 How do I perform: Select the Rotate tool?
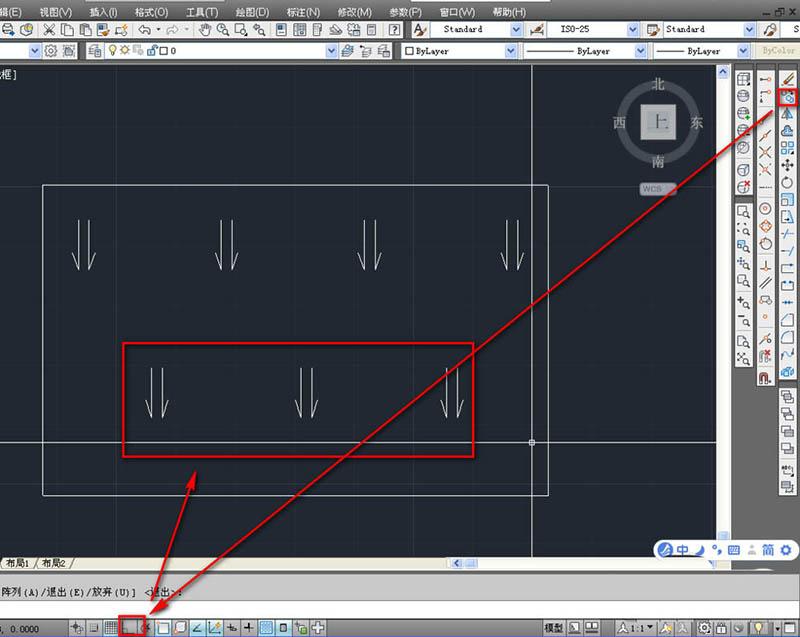(x=788, y=182)
